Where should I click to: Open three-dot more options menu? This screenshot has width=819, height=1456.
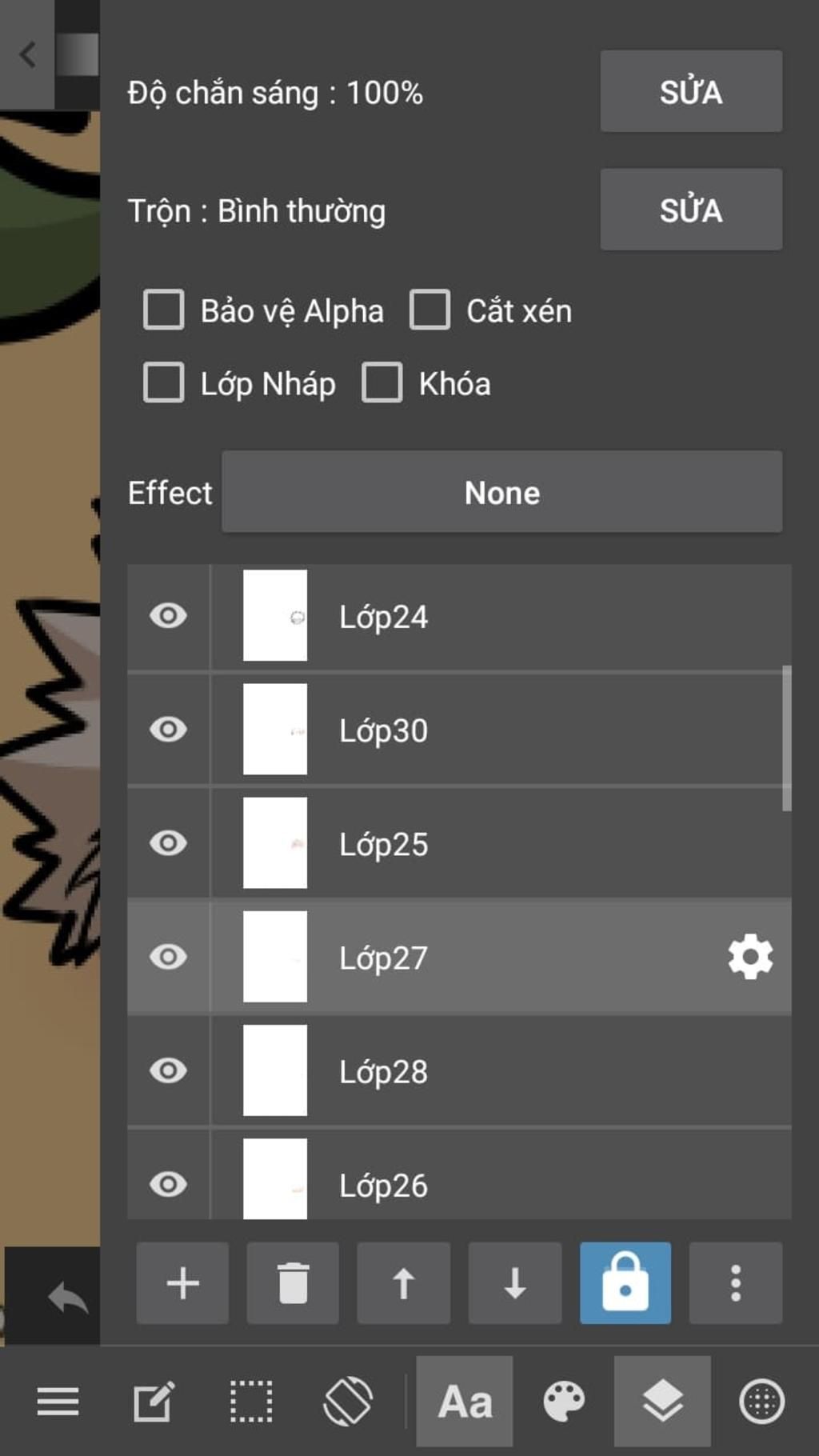click(x=736, y=1283)
